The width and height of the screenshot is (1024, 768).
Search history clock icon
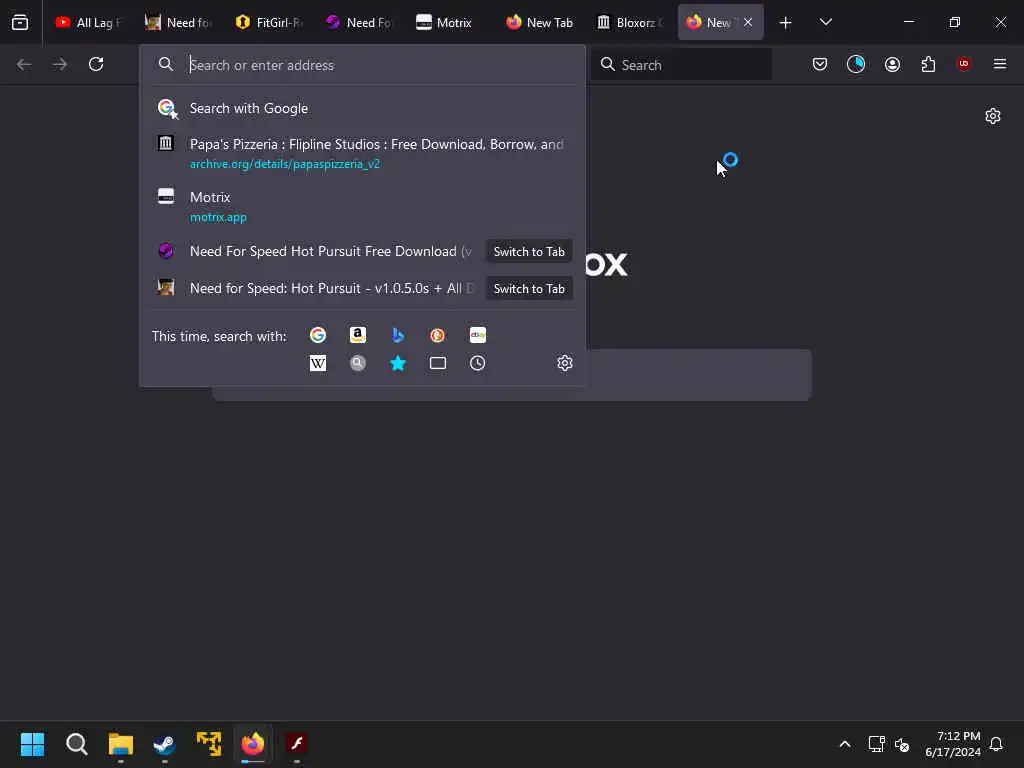[477, 363]
